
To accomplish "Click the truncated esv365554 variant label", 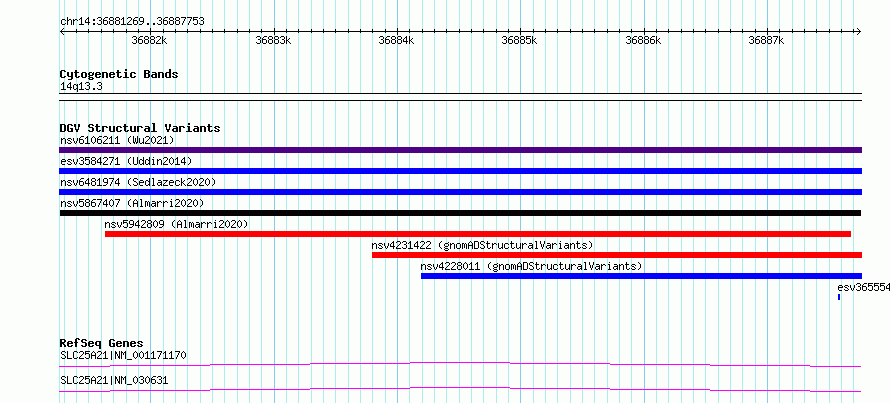I will click(863, 287).
